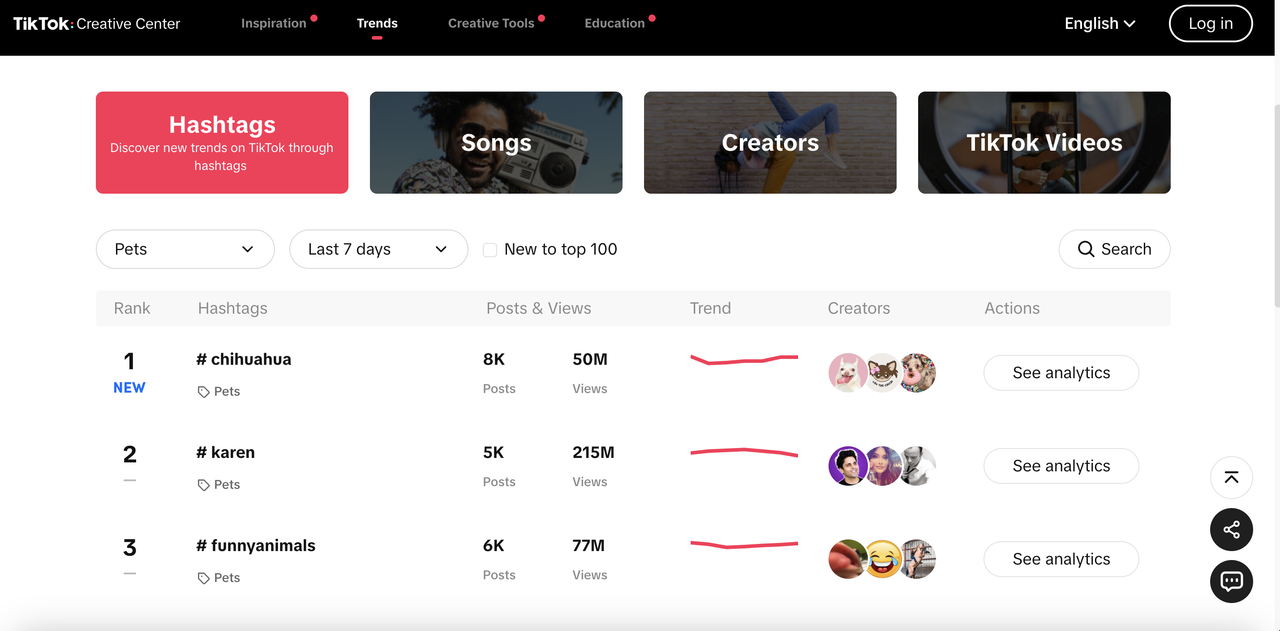The image size is (1280, 631).
Task: Click the 8K posts value
Action: 494,359
